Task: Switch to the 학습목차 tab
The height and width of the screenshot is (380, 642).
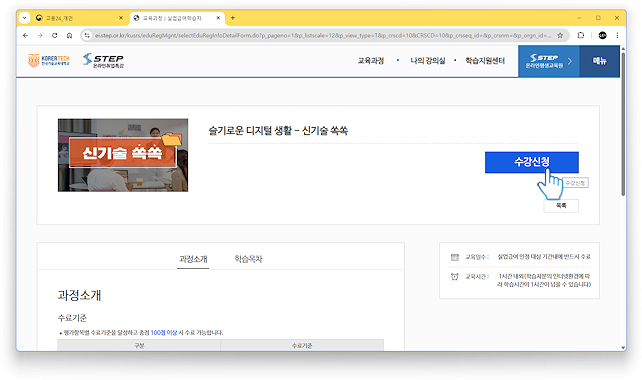Action: point(248,259)
